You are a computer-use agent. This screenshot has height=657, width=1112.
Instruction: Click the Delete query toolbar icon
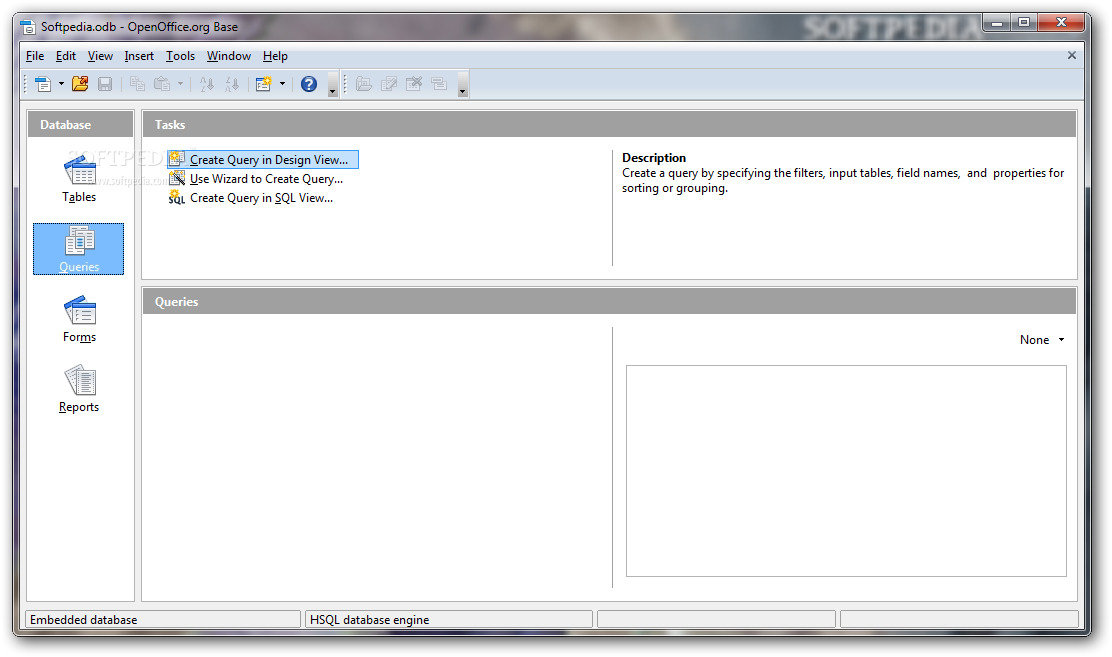coord(413,84)
